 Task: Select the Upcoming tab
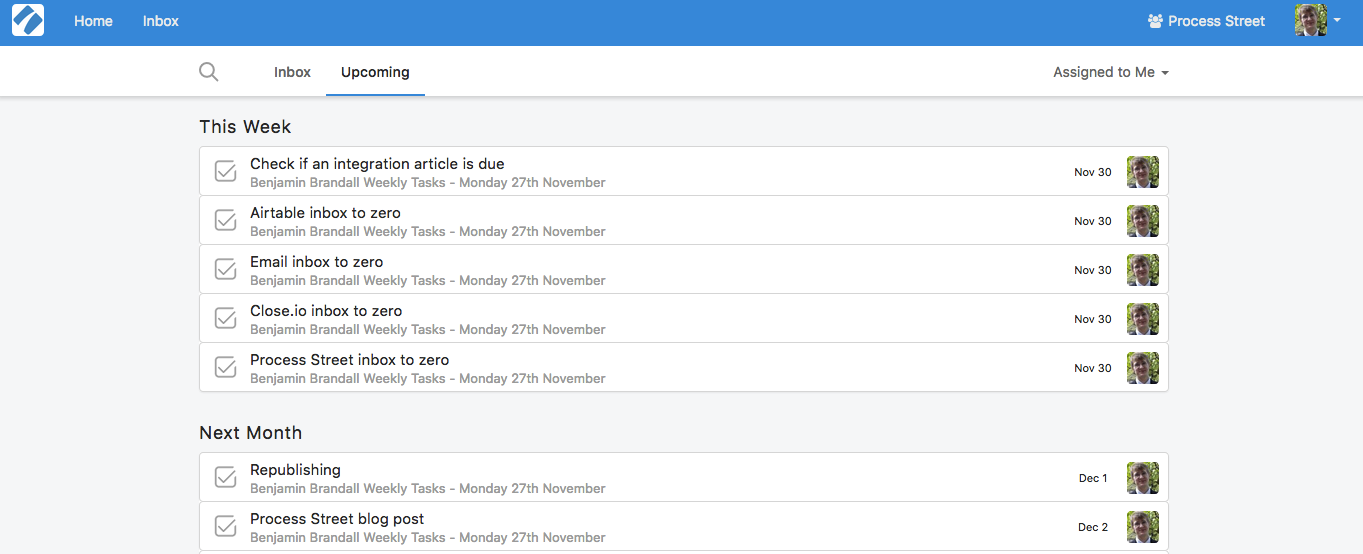(375, 72)
